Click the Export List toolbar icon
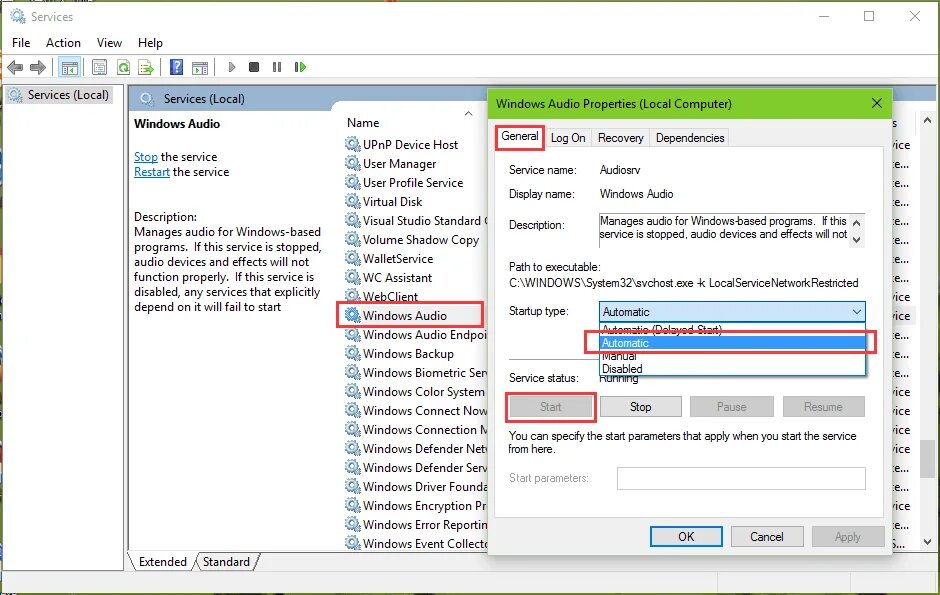Viewport: 940px width, 595px height. pyautogui.click(x=146, y=67)
